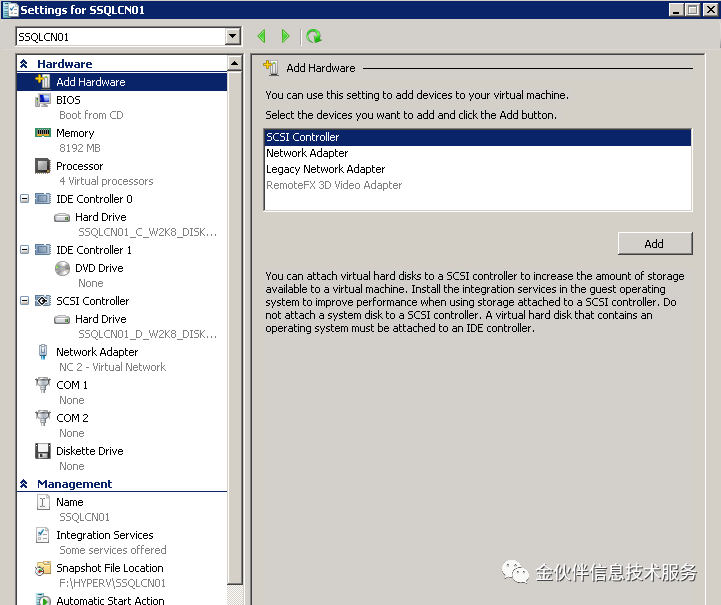This screenshot has height=605, width=721.
Task: Click the SCSI Controller icon in tree
Action: point(43,301)
